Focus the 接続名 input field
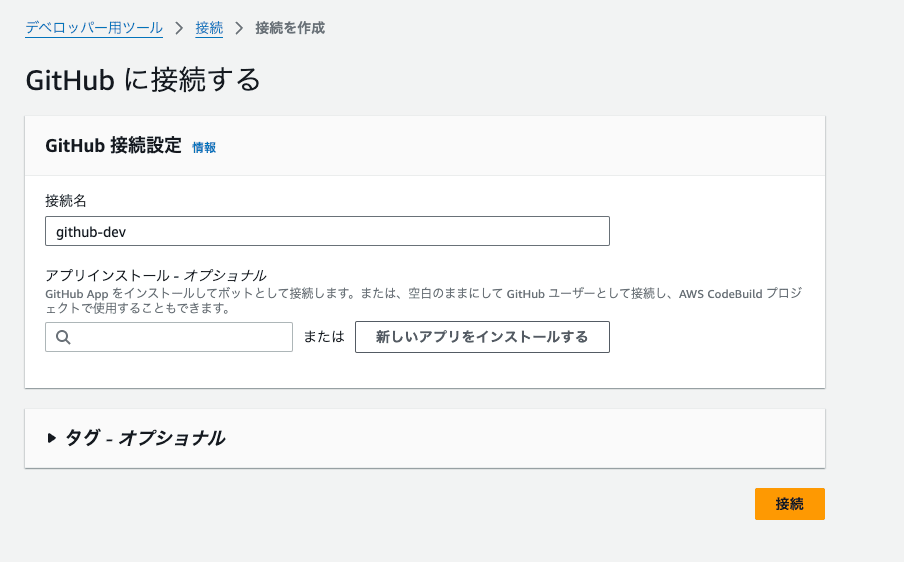The width and height of the screenshot is (904, 562). (327, 231)
